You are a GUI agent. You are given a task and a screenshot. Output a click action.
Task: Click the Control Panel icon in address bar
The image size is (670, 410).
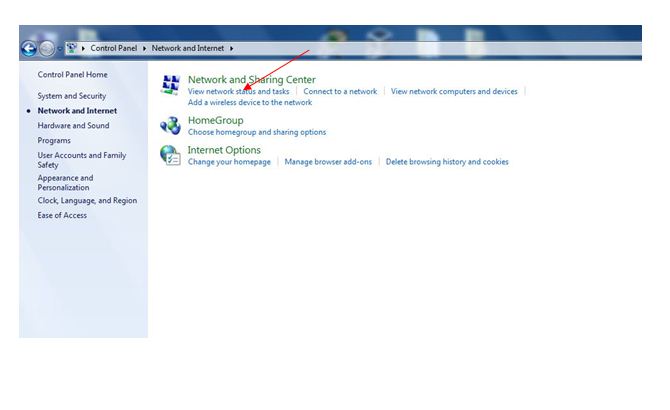[72, 48]
